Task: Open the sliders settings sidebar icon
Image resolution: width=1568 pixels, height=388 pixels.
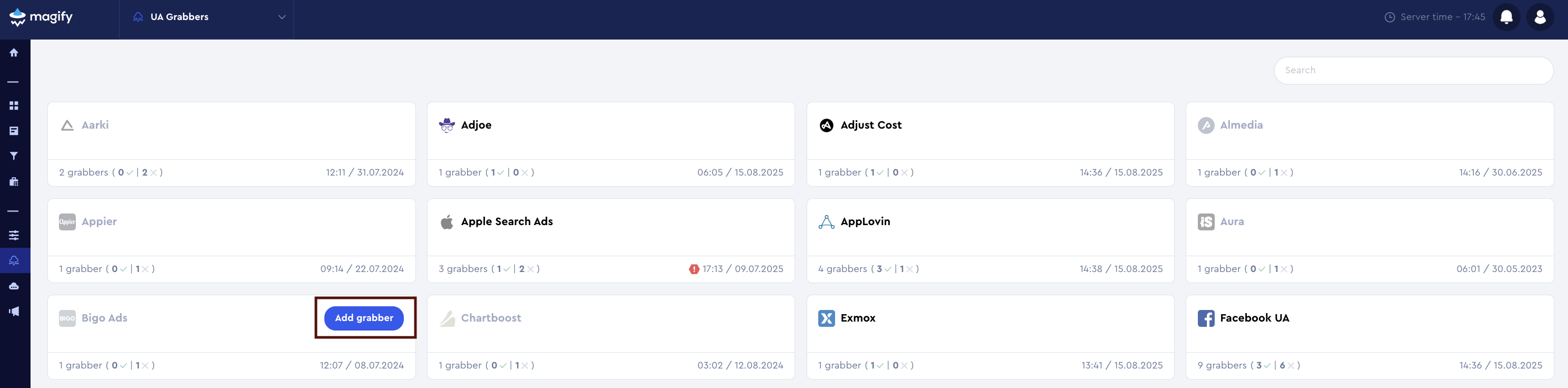Action: (14, 235)
